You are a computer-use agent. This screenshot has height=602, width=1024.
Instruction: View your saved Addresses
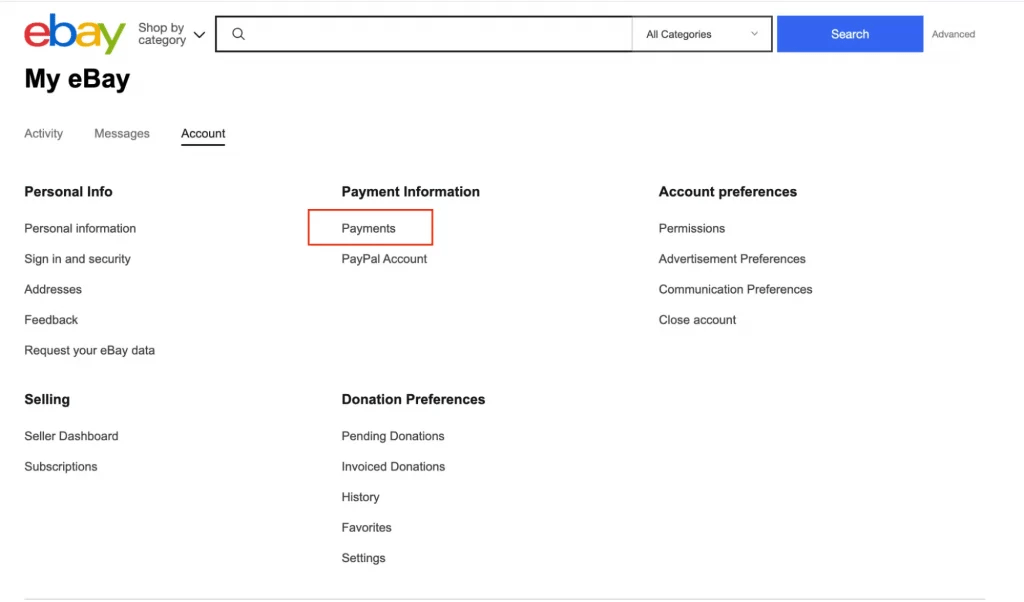[x=52, y=289]
